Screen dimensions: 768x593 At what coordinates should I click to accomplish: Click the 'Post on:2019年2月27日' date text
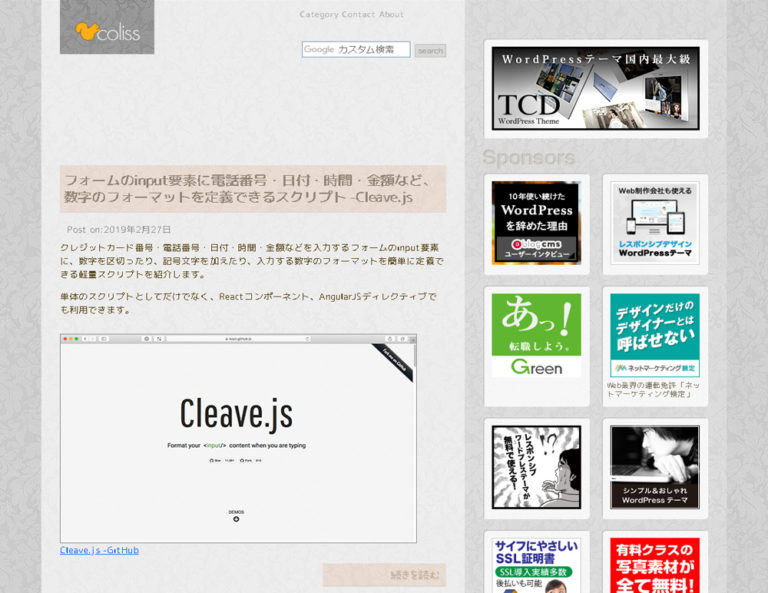tap(119, 229)
